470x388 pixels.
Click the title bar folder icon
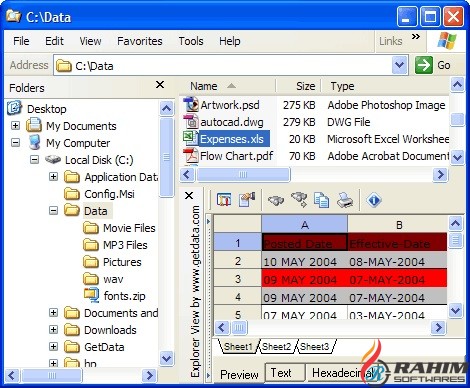point(13,16)
